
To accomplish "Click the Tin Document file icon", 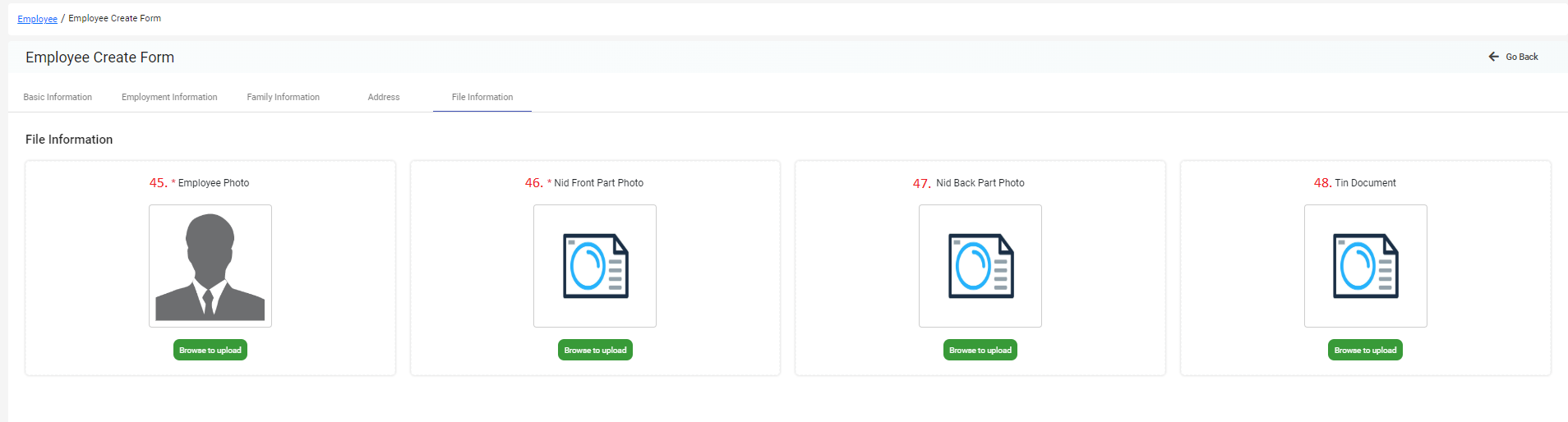I will click(x=1366, y=266).
